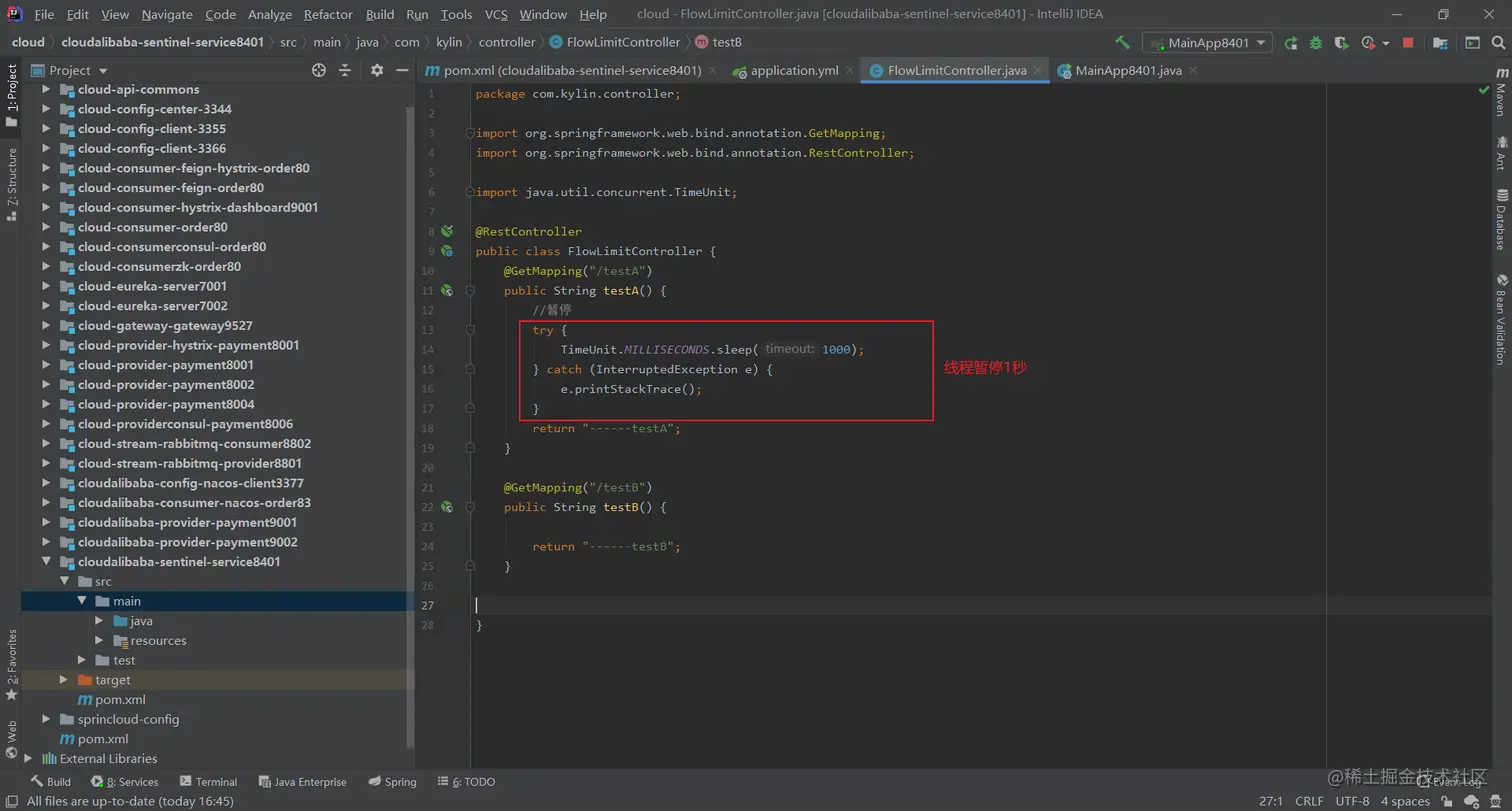This screenshot has width=1512, height=811.
Task: Open the Ant tool window
Action: (1501, 153)
